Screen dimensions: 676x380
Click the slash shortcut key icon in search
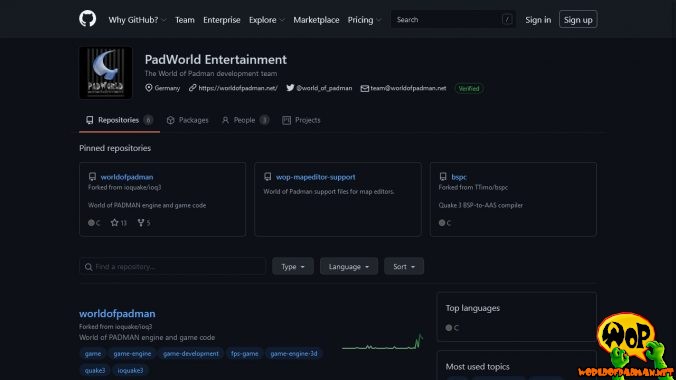(x=507, y=19)
